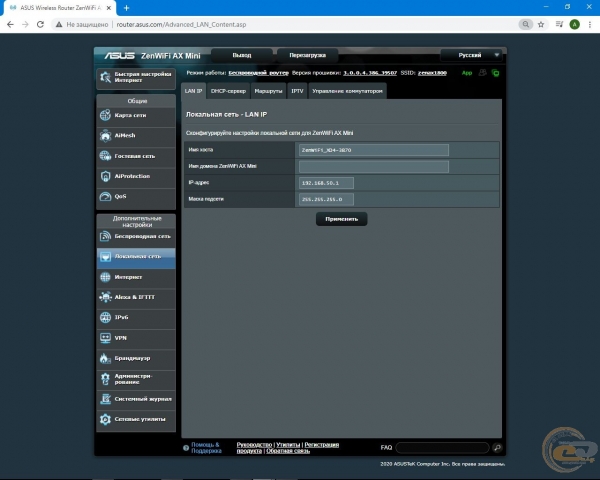600x480 pixels.
Task: Open the IPTV tab
Action: click(x=297, y=91)
